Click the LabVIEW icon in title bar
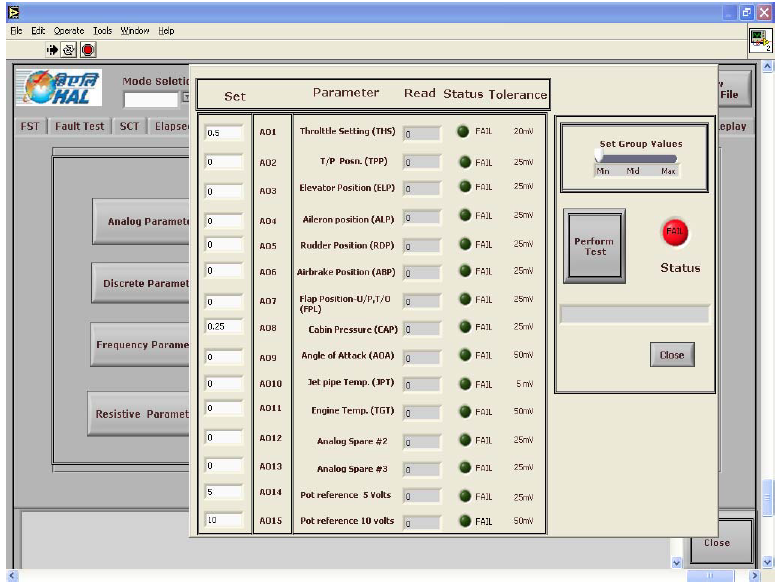782x582 pixels. click(9, 12)
